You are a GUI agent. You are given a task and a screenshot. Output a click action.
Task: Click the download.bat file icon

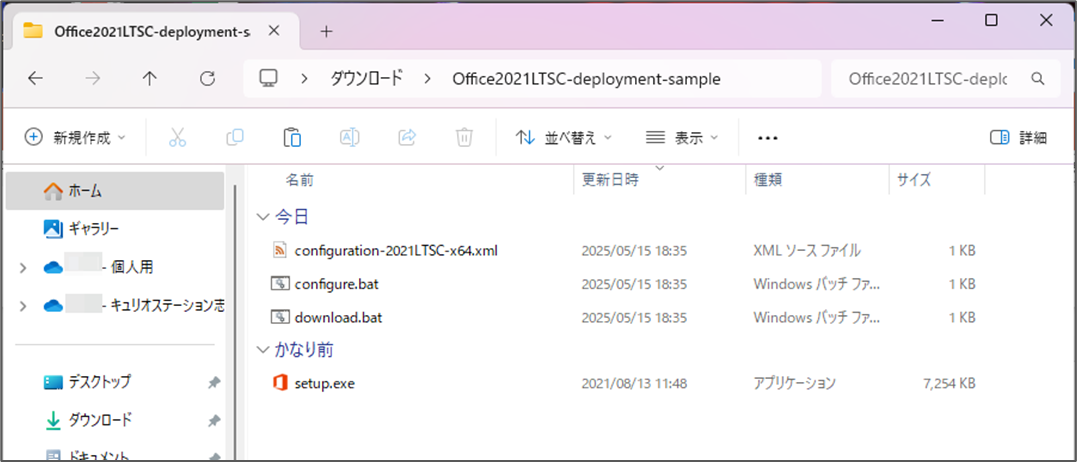(x=280, y=317)
